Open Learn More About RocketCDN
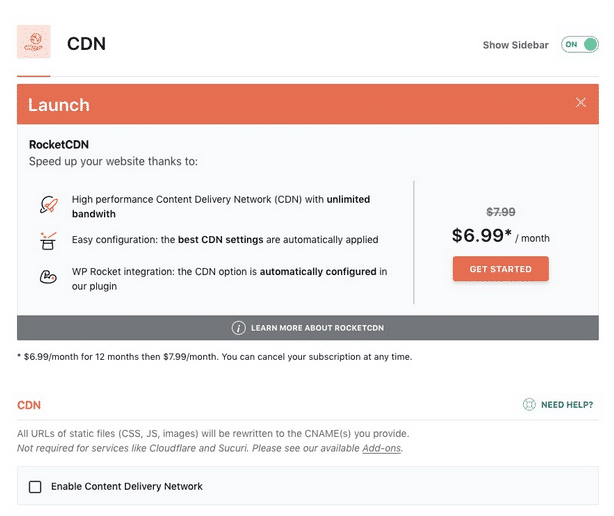 click(317, 328)
